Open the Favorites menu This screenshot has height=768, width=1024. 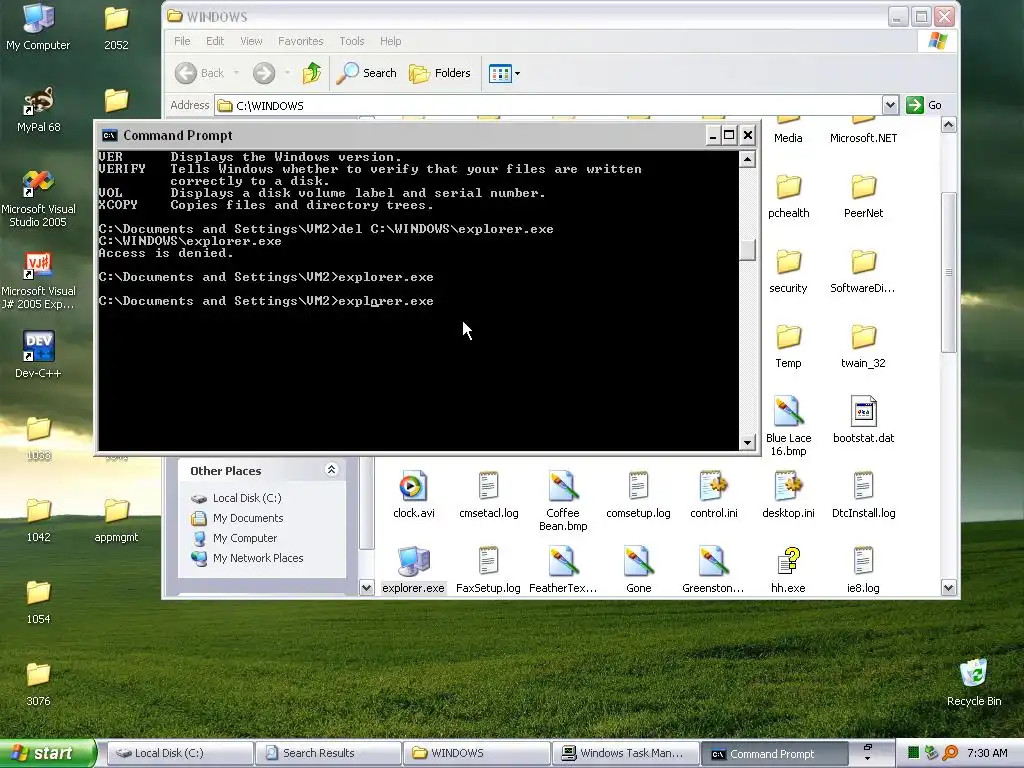pyautogui.click(x=300, y=41)
